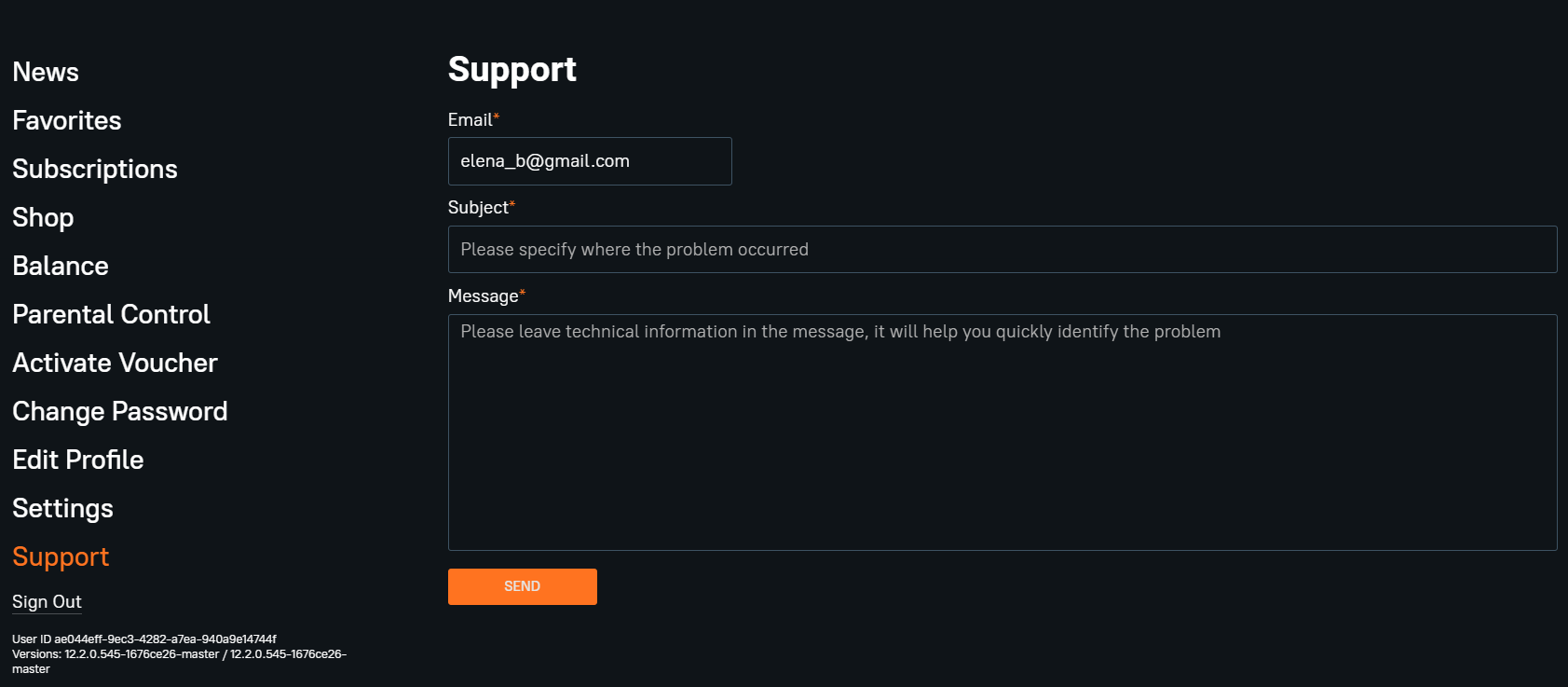Screen dimensions: 1568x687
Task: Click the Sign Out link
Action: 47,602
